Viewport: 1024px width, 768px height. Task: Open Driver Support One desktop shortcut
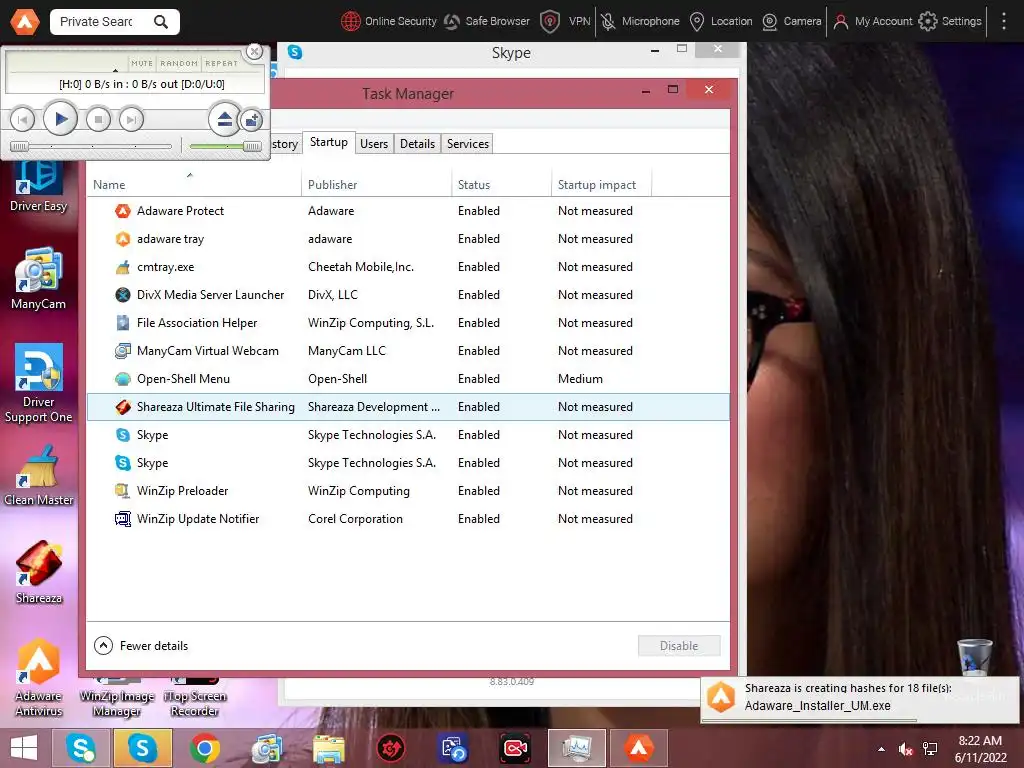click(39, 383)
